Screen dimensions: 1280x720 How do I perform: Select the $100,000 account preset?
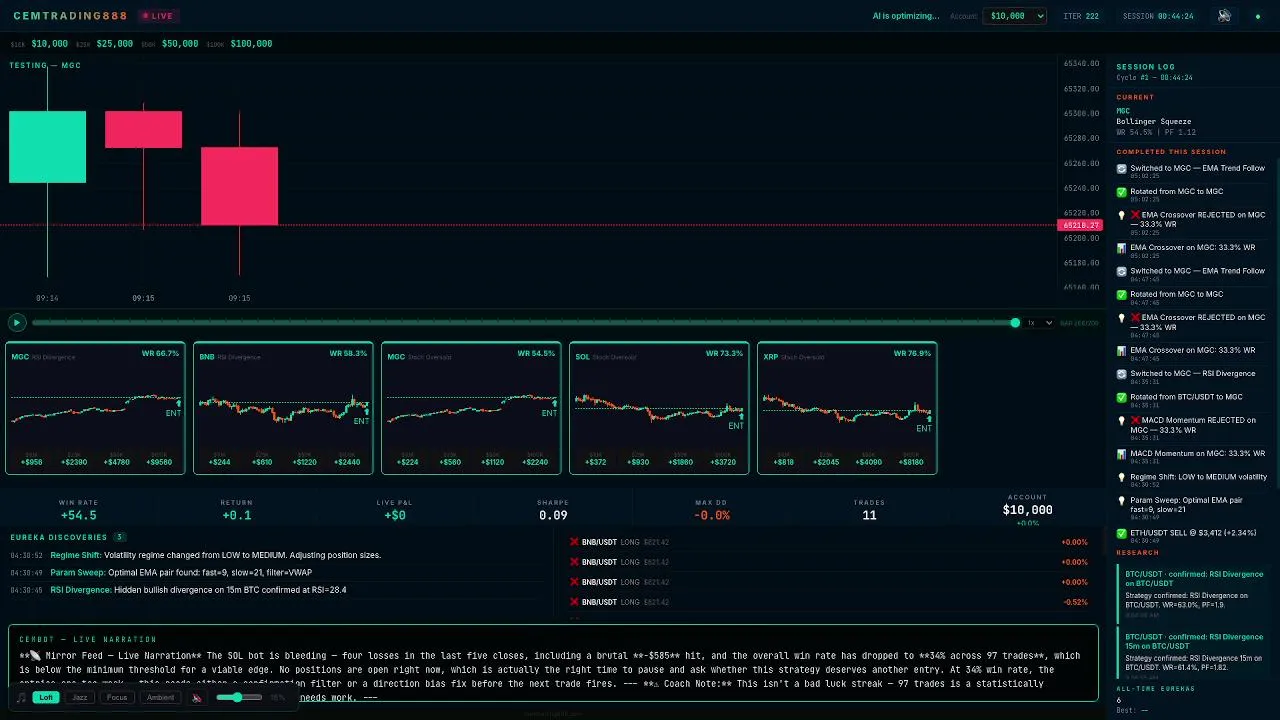(251, 44)
